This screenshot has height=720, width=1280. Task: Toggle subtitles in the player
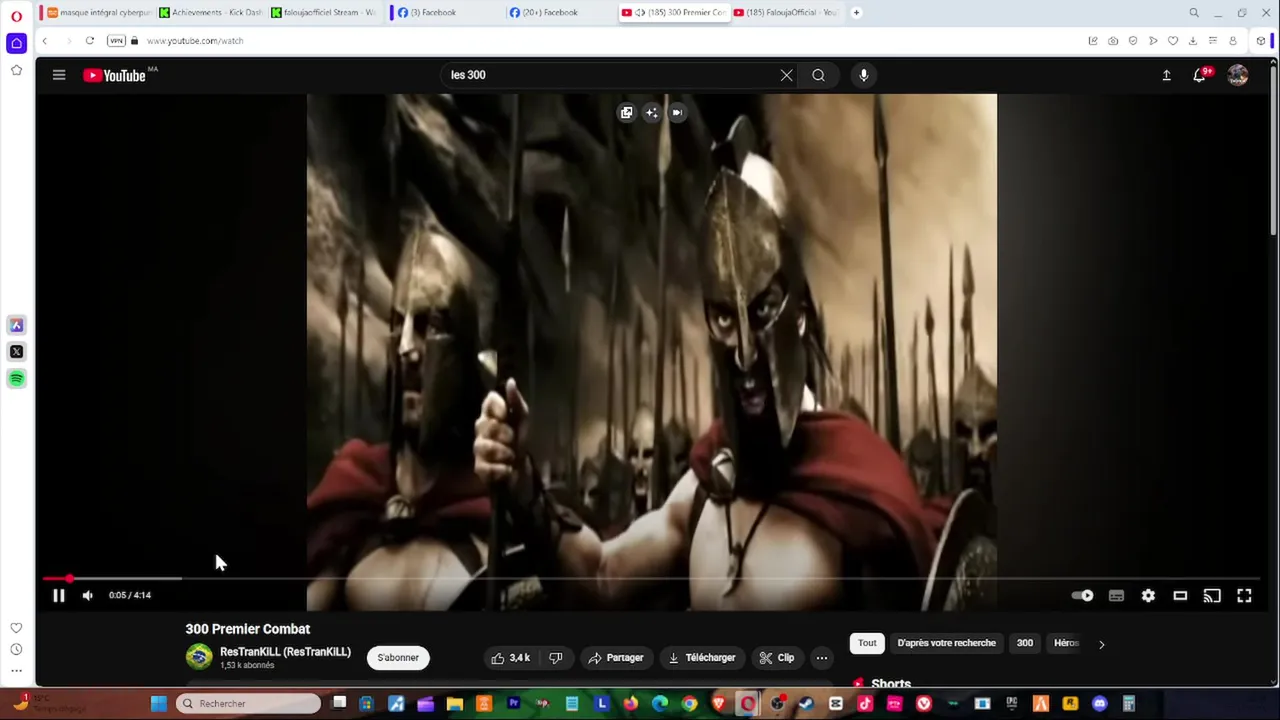[1116, 595]
